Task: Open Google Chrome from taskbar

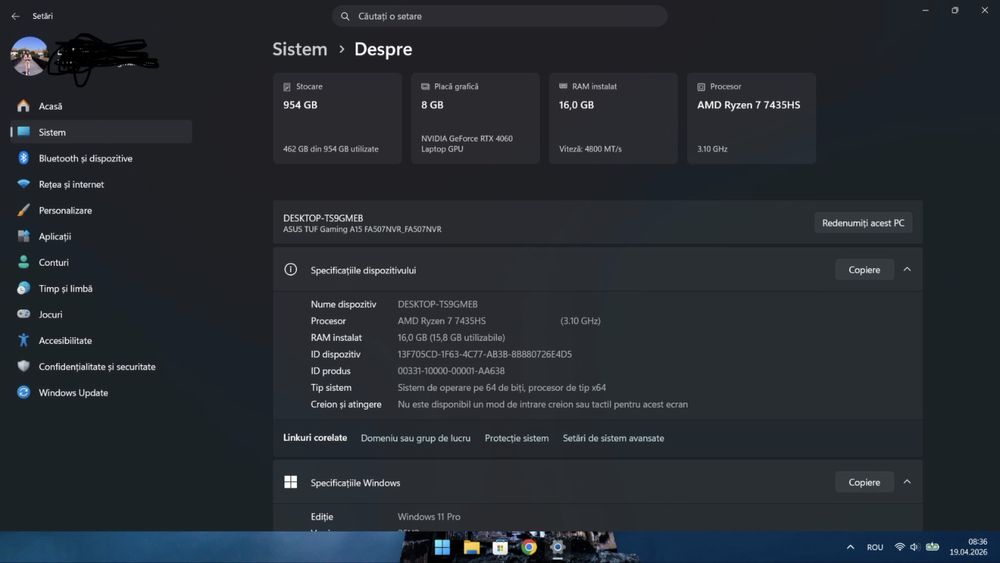Action: (529, 547)
